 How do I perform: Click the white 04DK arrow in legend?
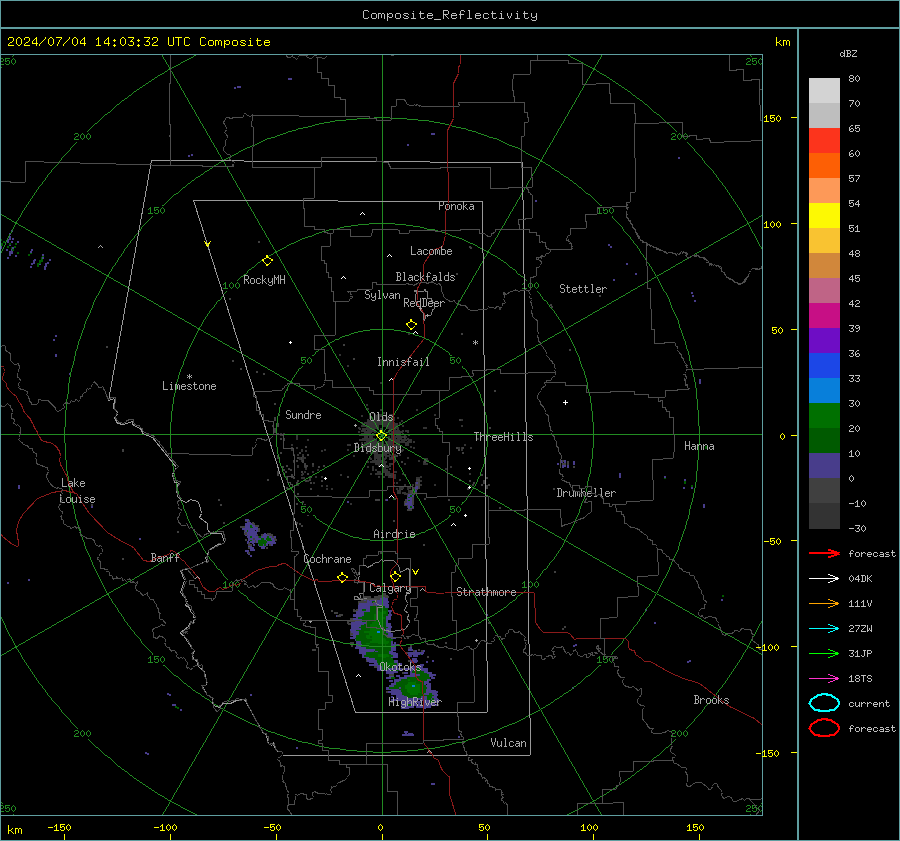click(824, 579)
